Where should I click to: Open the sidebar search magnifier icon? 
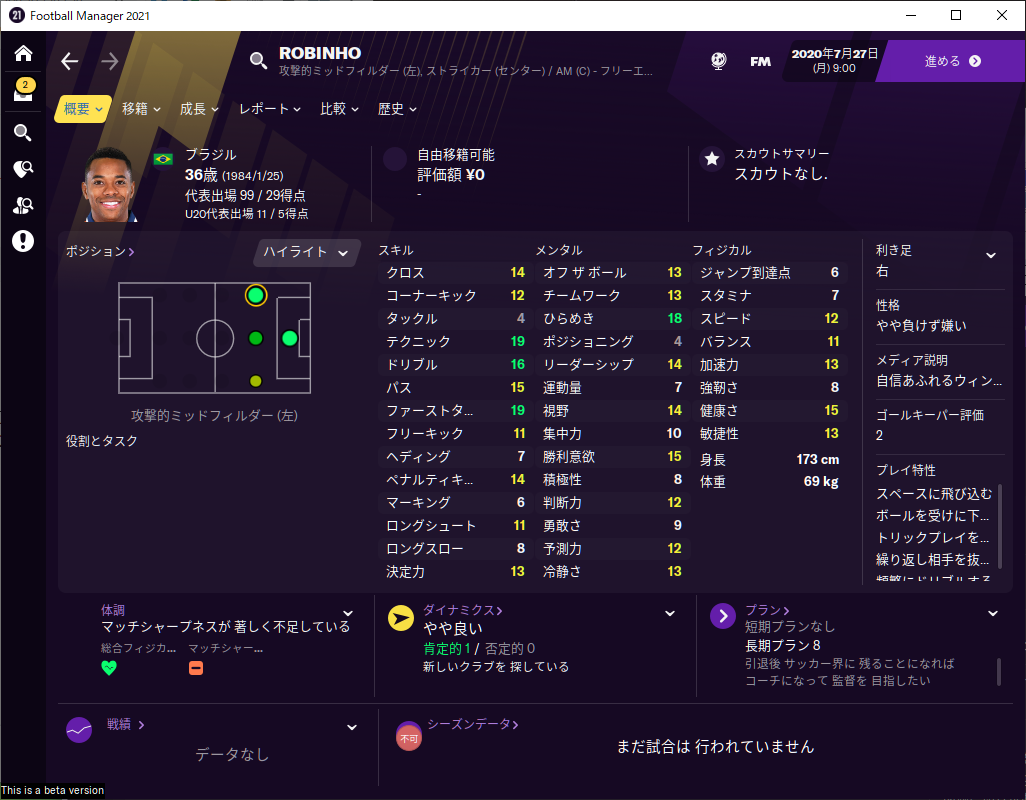click(x=23, y=133)
